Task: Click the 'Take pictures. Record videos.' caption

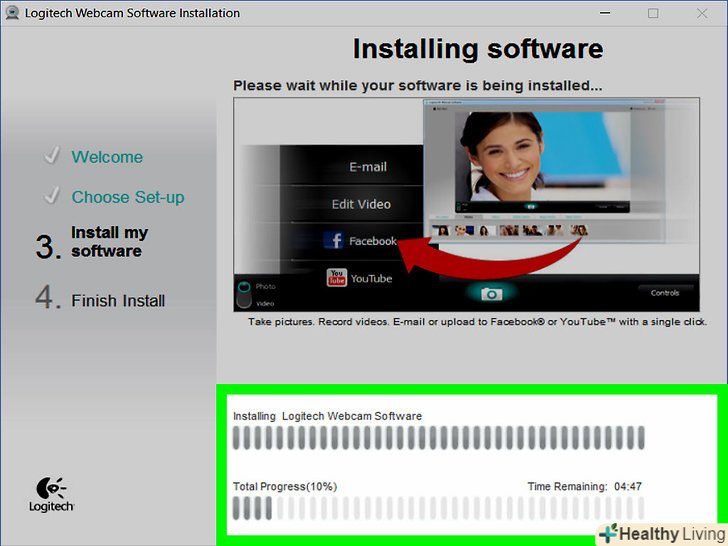Action: [477, 322]
